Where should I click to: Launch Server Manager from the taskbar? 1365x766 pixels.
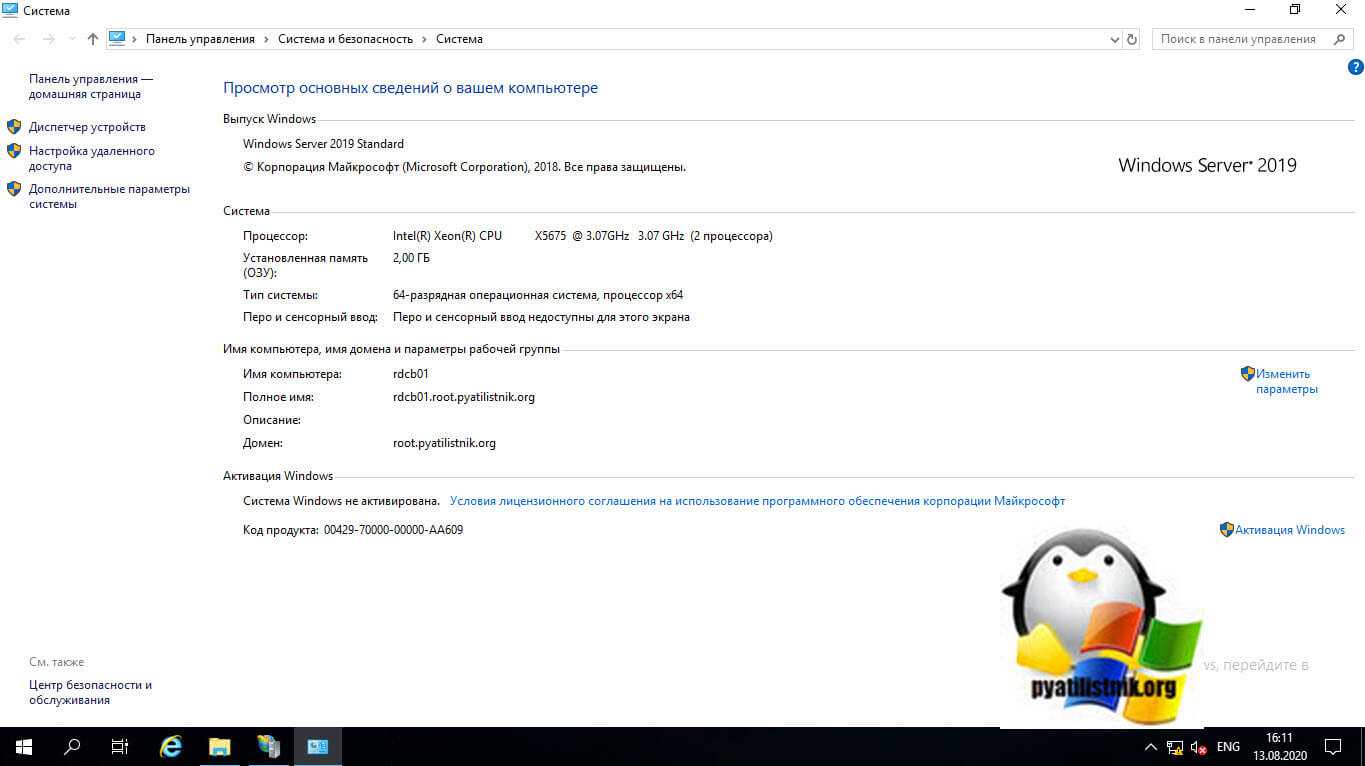click(x=268, y=746)
